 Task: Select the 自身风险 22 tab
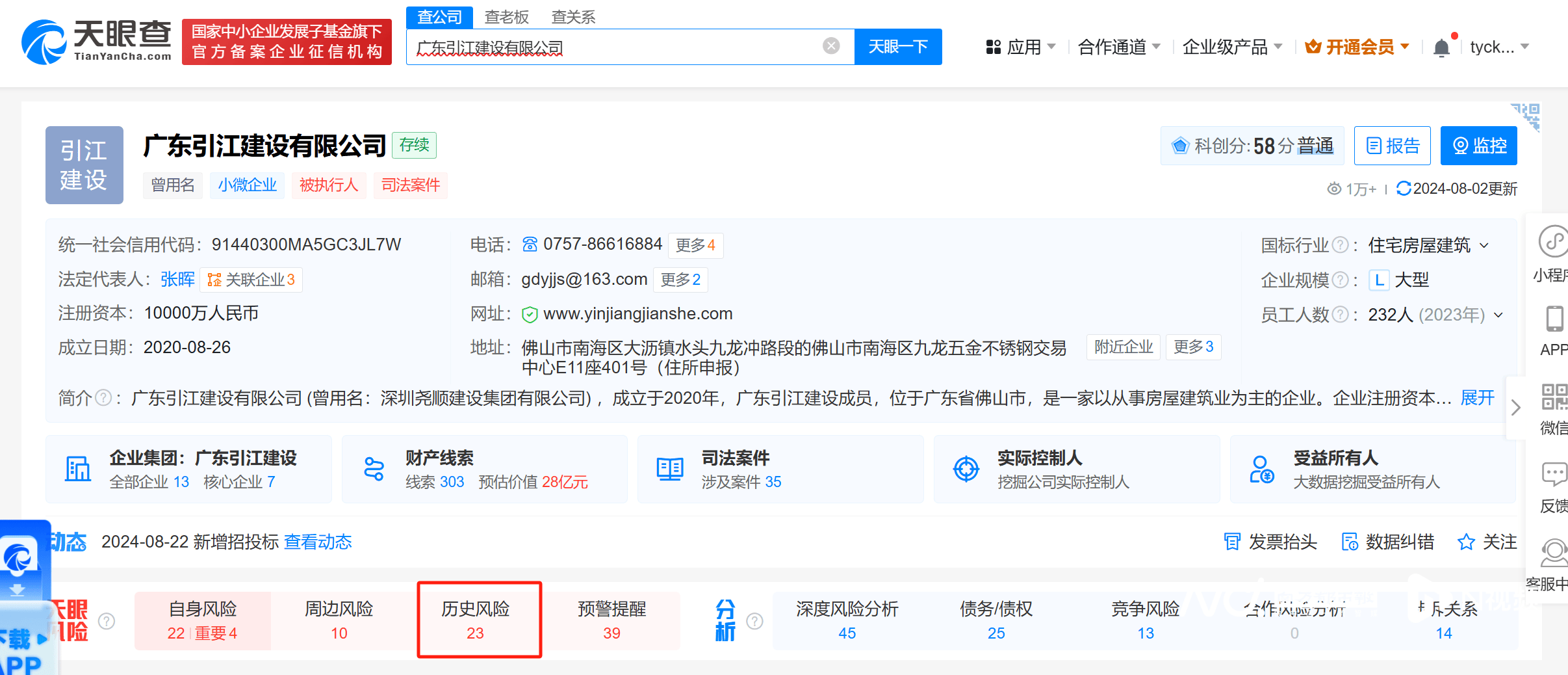(x=203, y=620)
